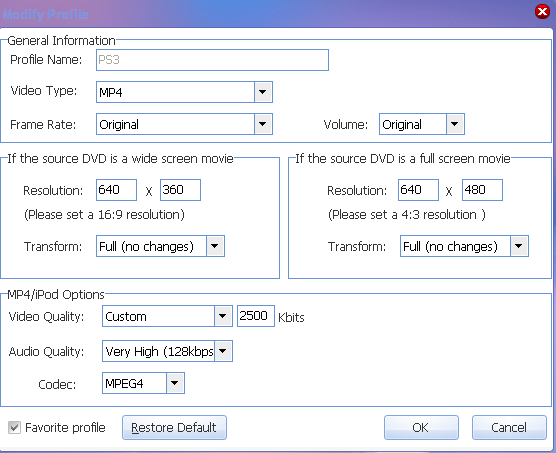Click the 'Kbits' unit label
Image resolution: width=556 pixels, height=453 pixels.
tap(291, 317)
